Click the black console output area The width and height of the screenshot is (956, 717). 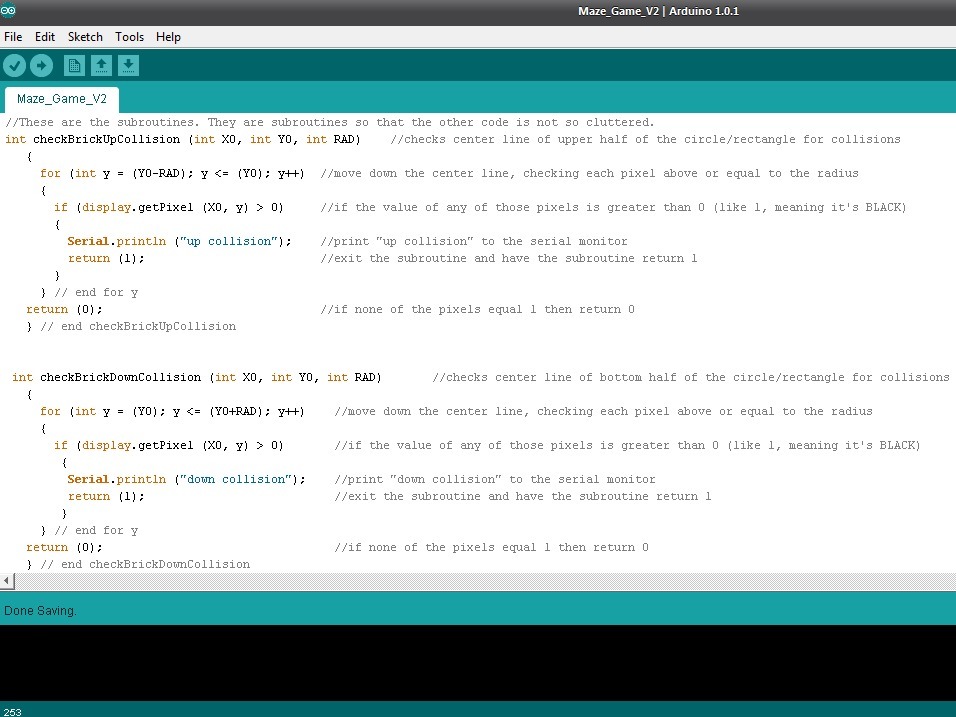(x=478, y=663)
